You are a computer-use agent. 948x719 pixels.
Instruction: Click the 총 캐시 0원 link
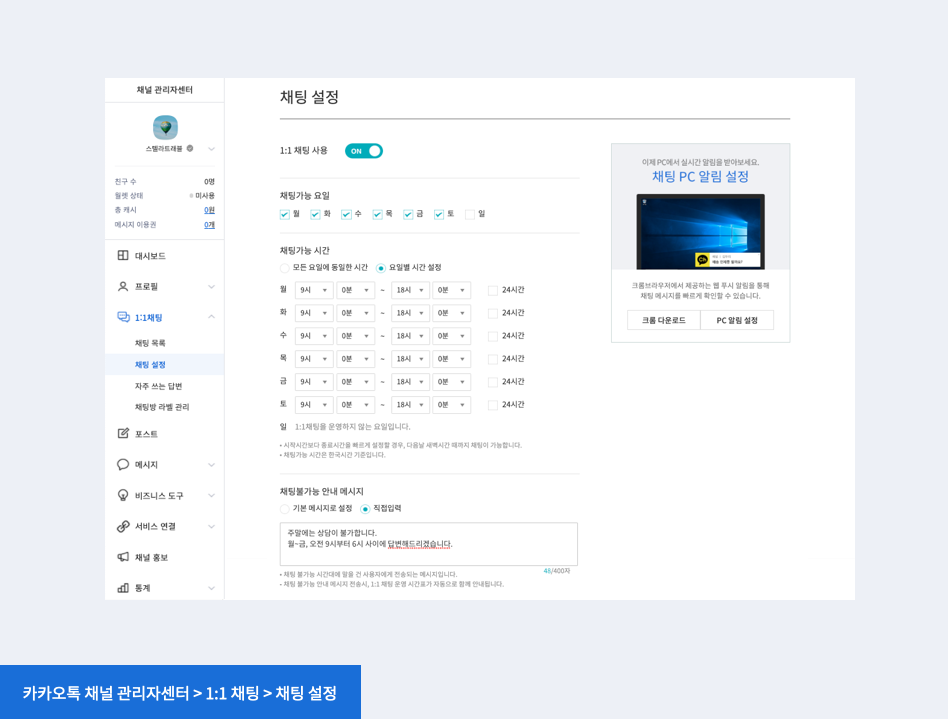pos(209,210)
